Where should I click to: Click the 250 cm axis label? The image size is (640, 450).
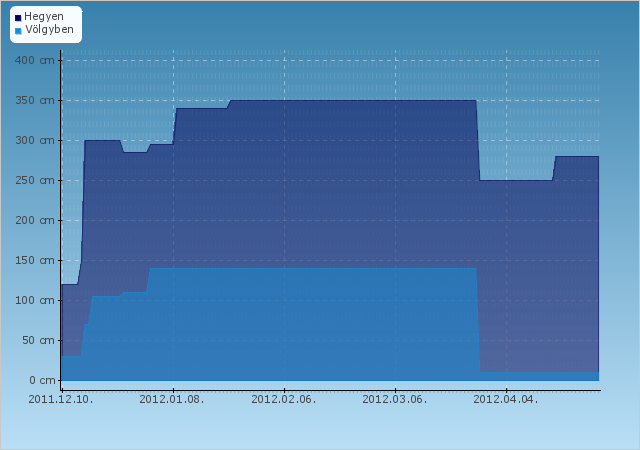pyautogui.click(x=34, y=180)
